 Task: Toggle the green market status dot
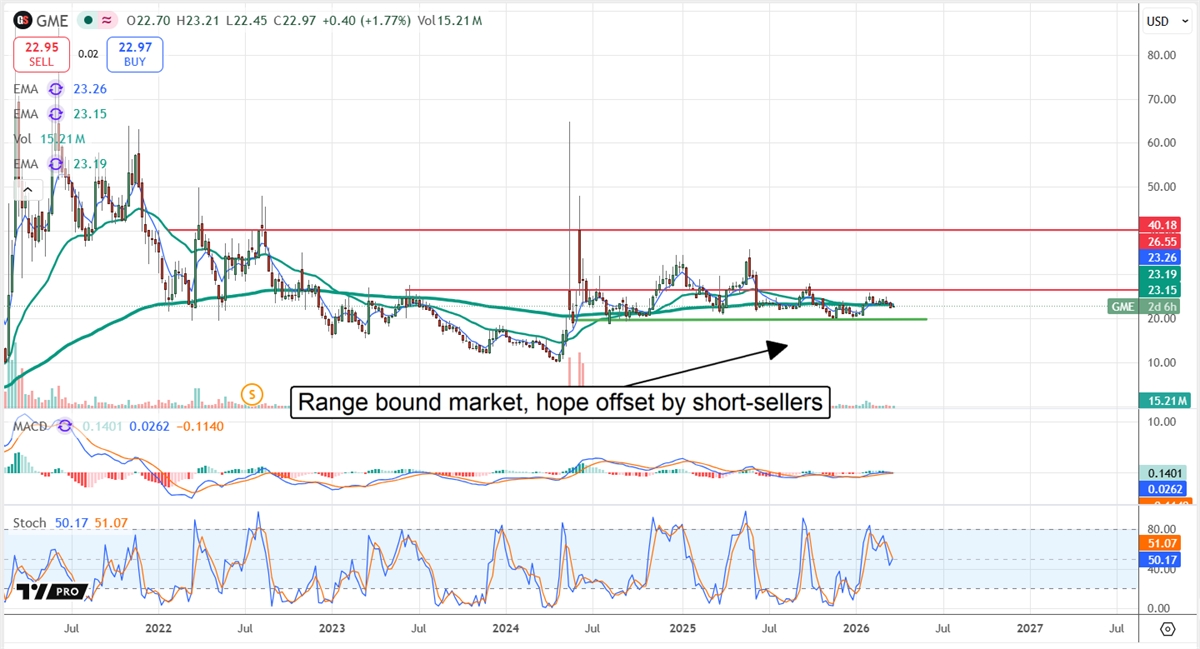coord(88,20)
